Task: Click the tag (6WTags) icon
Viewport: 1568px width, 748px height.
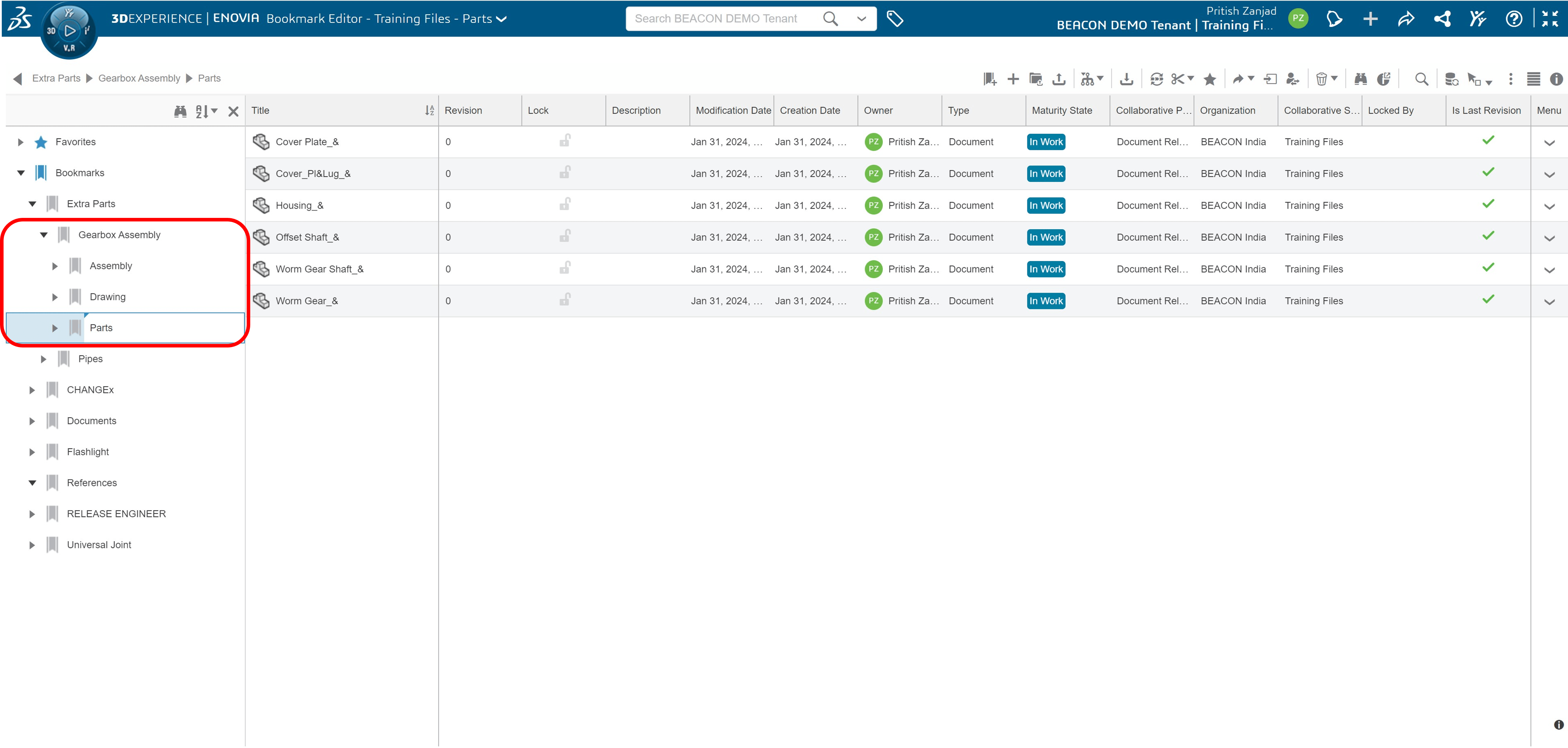Action: coord(894,19)
